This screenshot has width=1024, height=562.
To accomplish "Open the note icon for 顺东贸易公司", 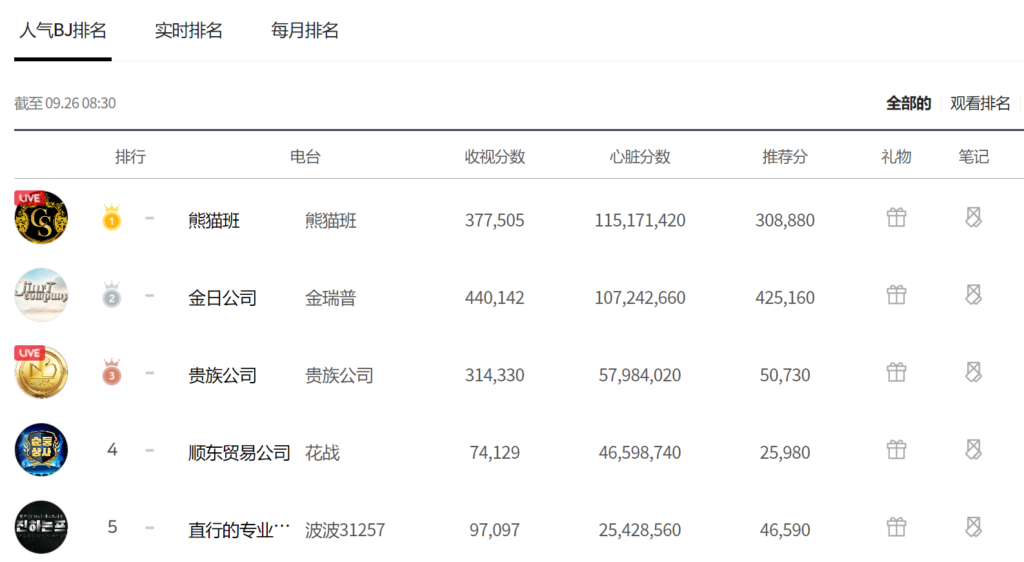I will 974,450.
